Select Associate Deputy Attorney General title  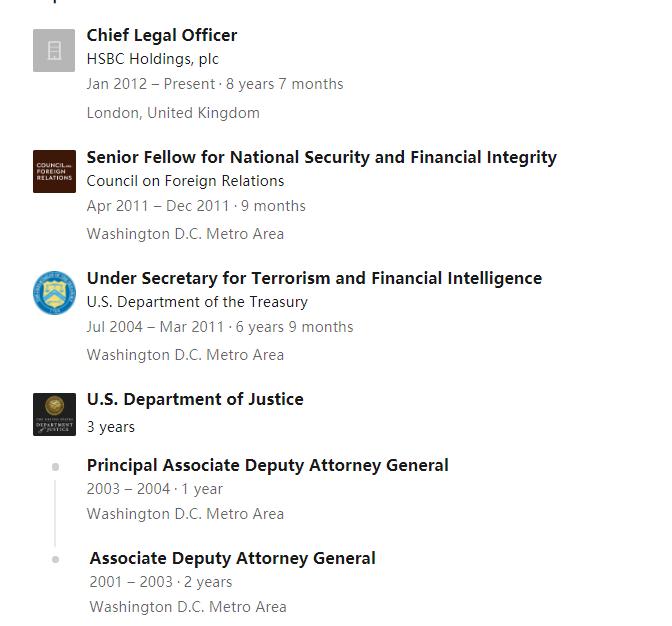(232, 558)
